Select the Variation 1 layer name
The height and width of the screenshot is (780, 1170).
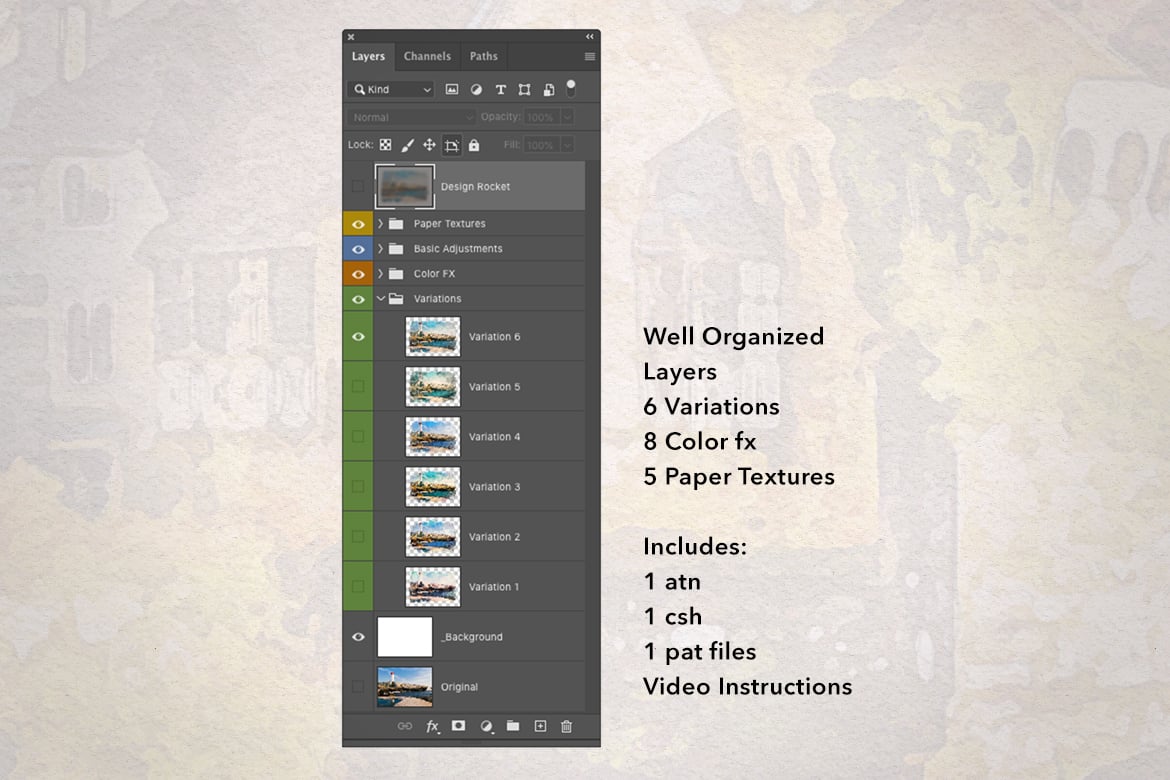494,587
